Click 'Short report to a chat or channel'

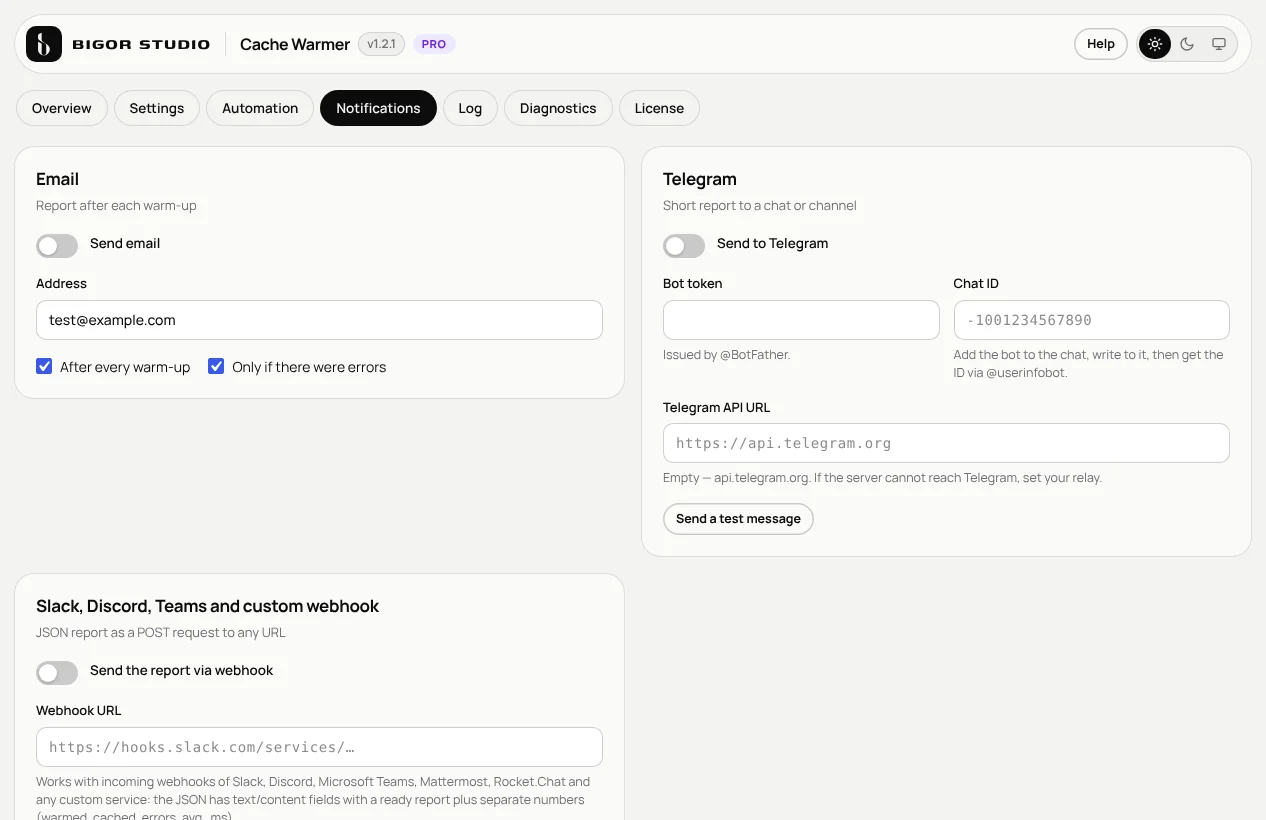tap(760, 206)
